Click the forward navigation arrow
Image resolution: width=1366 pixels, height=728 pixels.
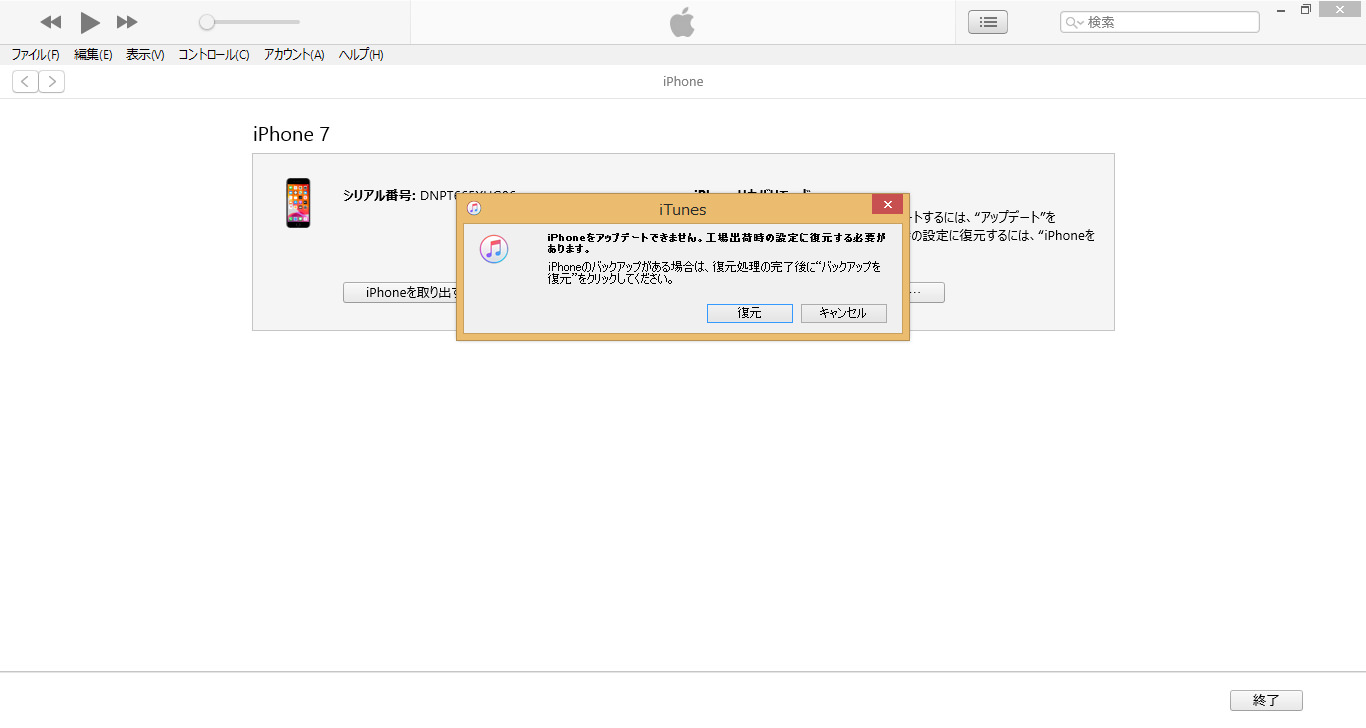click(52, 82)
